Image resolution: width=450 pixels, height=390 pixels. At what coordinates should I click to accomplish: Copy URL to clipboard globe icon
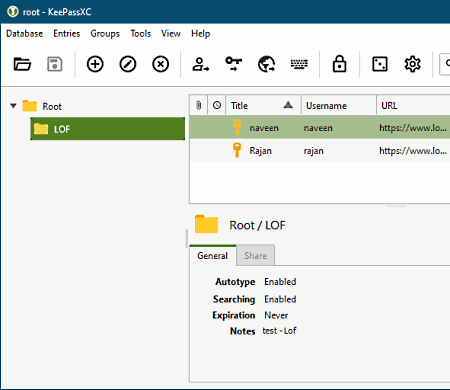tap(266, 64)
